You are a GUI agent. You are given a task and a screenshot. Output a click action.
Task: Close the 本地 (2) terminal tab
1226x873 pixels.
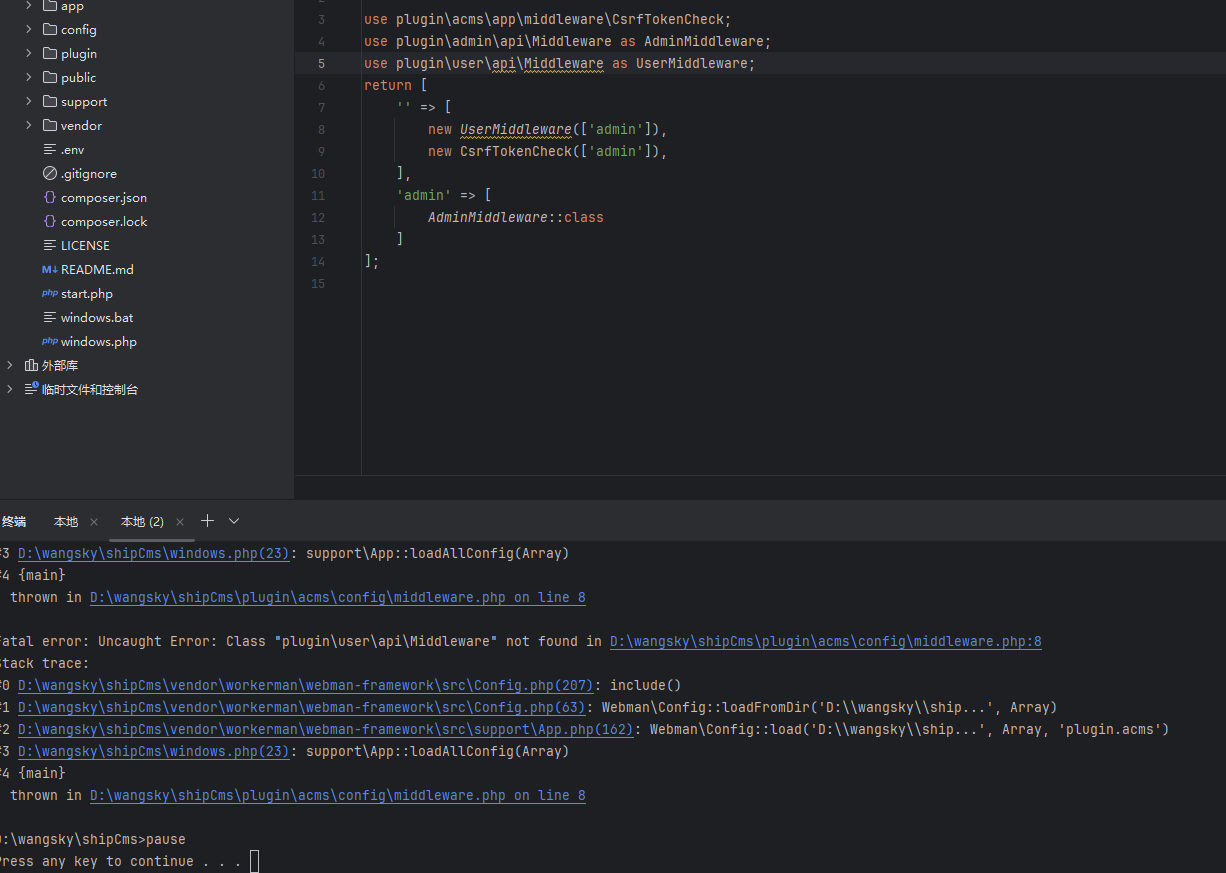click(x=180, y=522)
